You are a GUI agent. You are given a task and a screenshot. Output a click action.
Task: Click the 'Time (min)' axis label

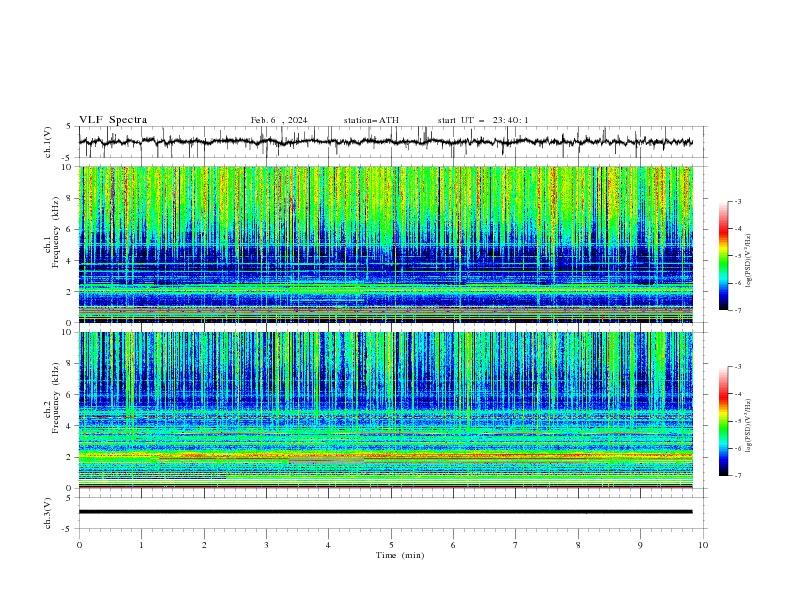[x=400, y=555]
